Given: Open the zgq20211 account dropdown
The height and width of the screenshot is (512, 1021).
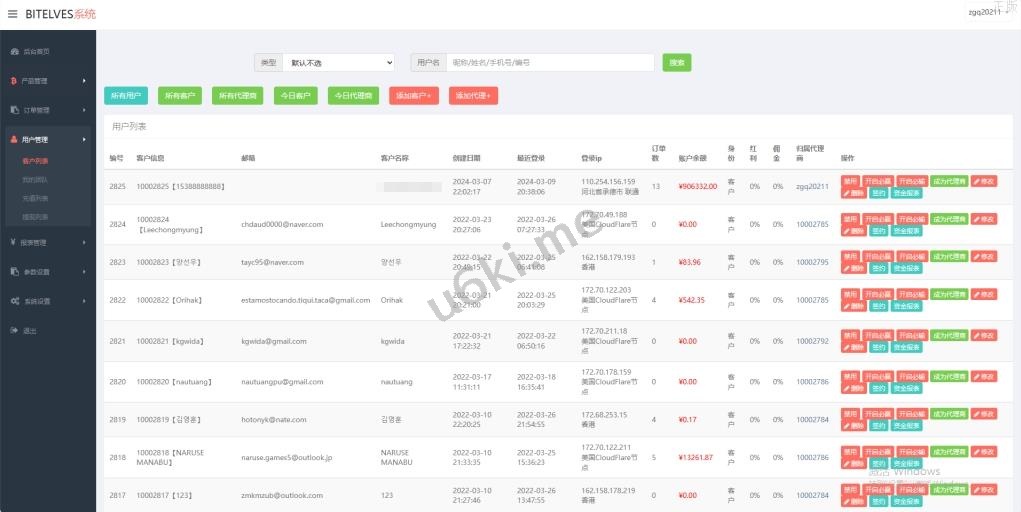Looking at the screenshot, I should click(x=988, y=12).
